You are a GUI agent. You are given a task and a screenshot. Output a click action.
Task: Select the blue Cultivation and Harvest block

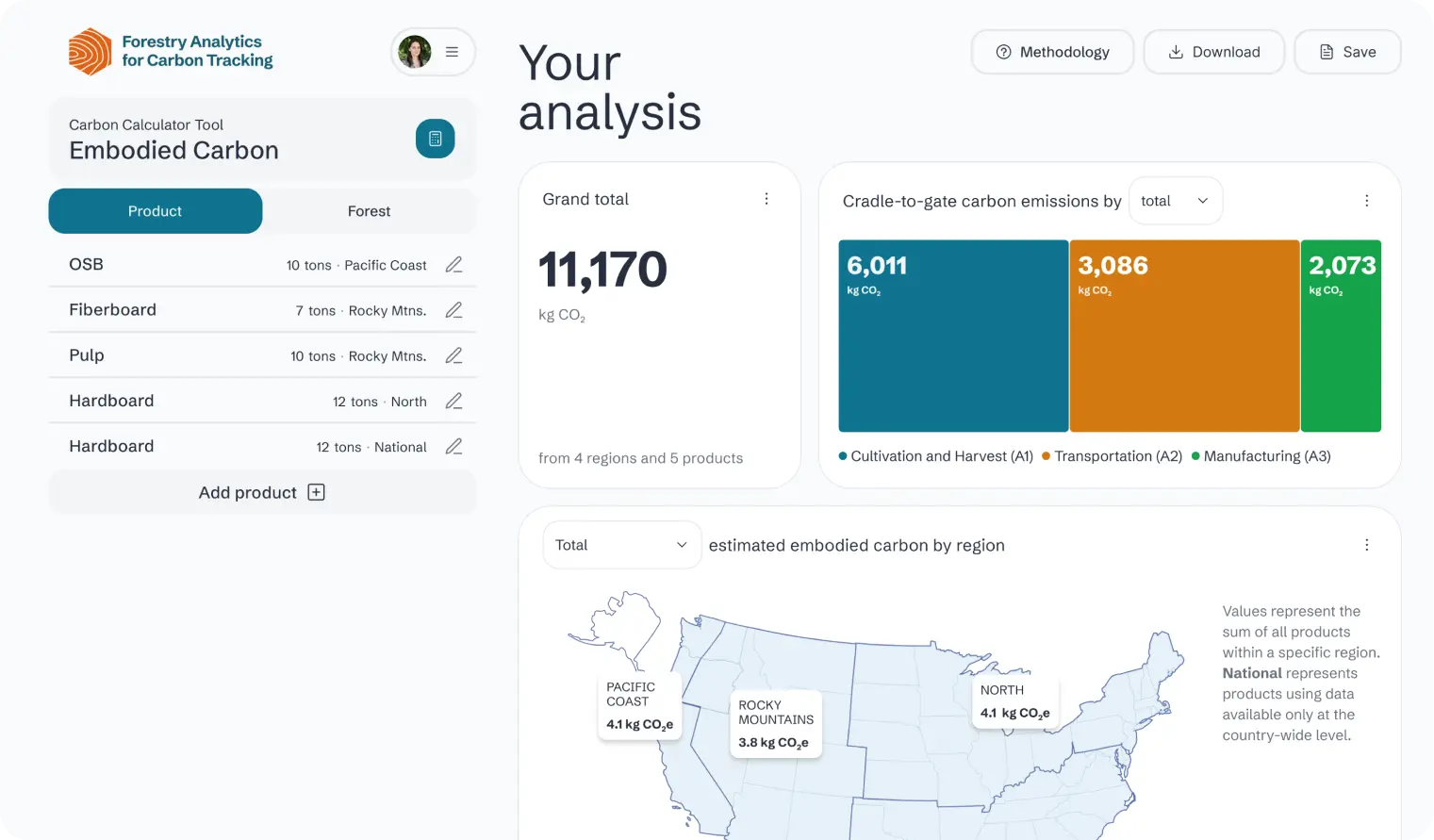(x=953, y=336)
